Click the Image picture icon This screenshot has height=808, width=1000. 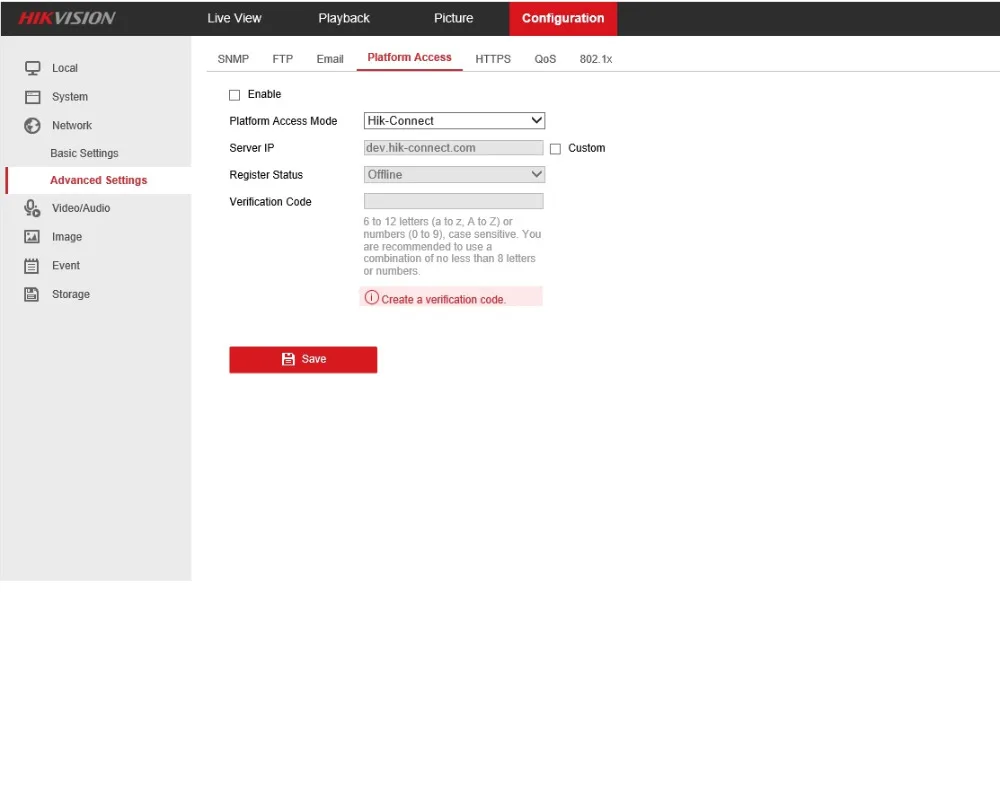(32, 237)
